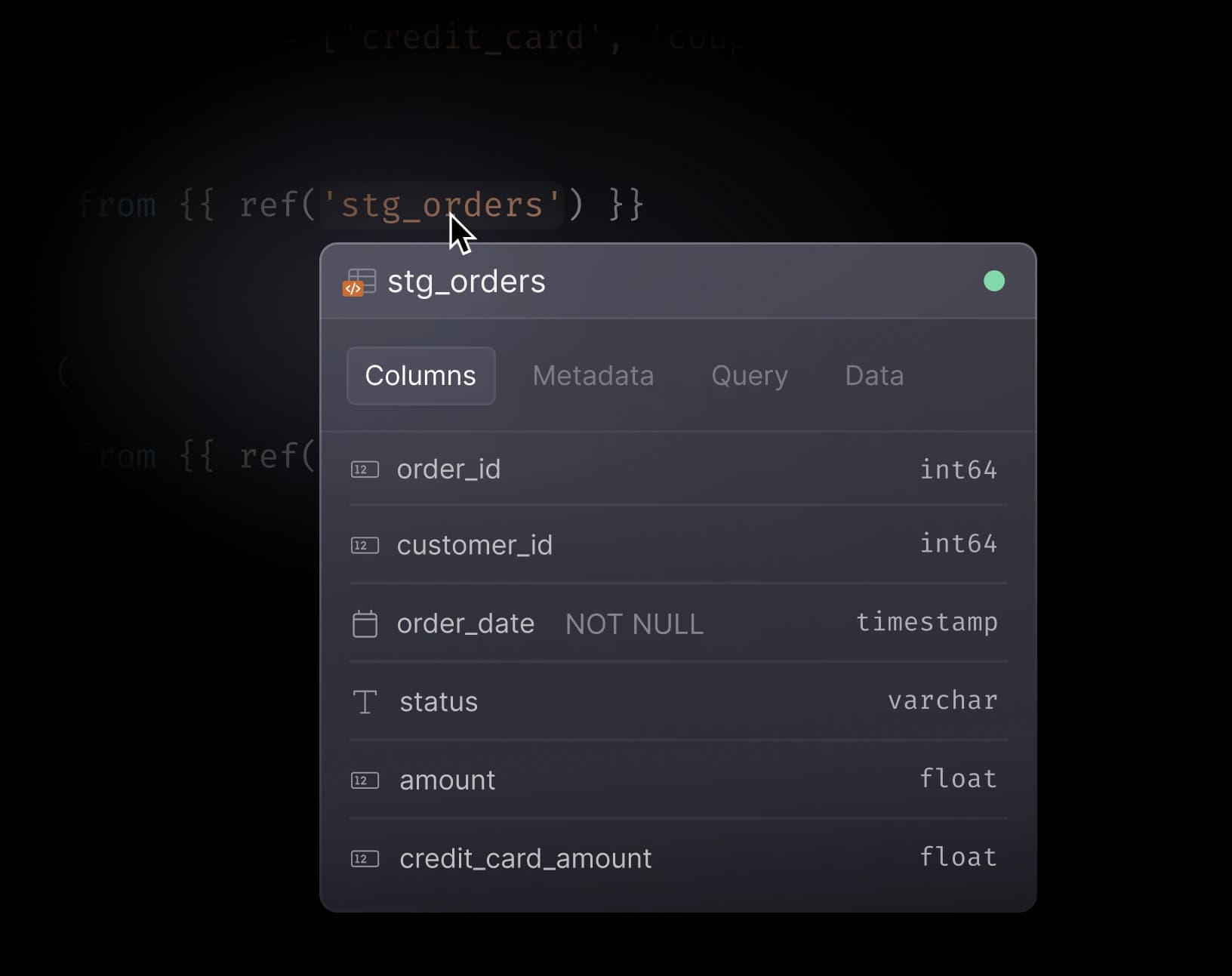The height and width of the screenshot is (976, 1232).
Task: Click the varchar type of status
Action: pyautogui.click(x=942, y=700)
